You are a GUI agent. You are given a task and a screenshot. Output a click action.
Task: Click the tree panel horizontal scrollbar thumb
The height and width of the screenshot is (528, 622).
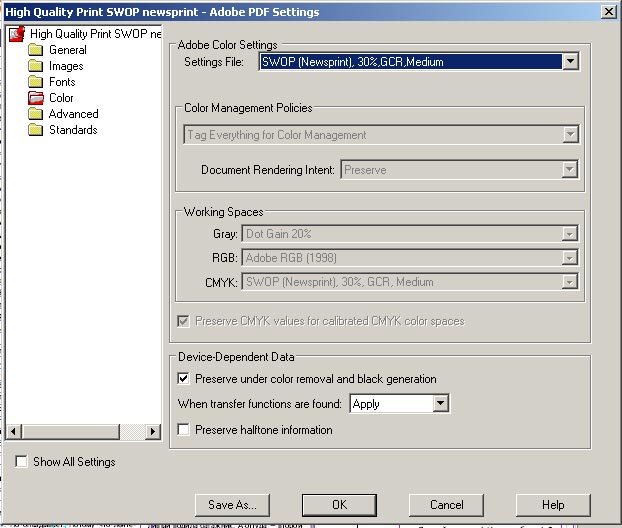click(x=71, y=431)
